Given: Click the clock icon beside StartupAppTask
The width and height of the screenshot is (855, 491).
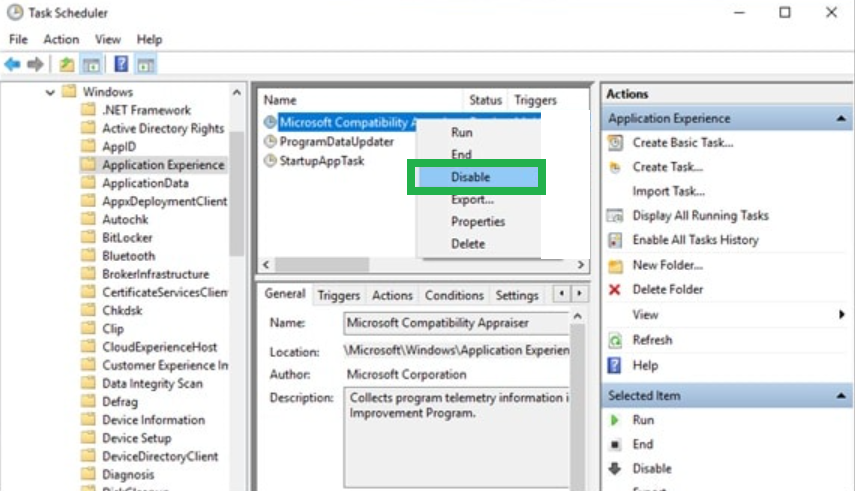Looking at the screenshot, I should (x=270, y=161).
